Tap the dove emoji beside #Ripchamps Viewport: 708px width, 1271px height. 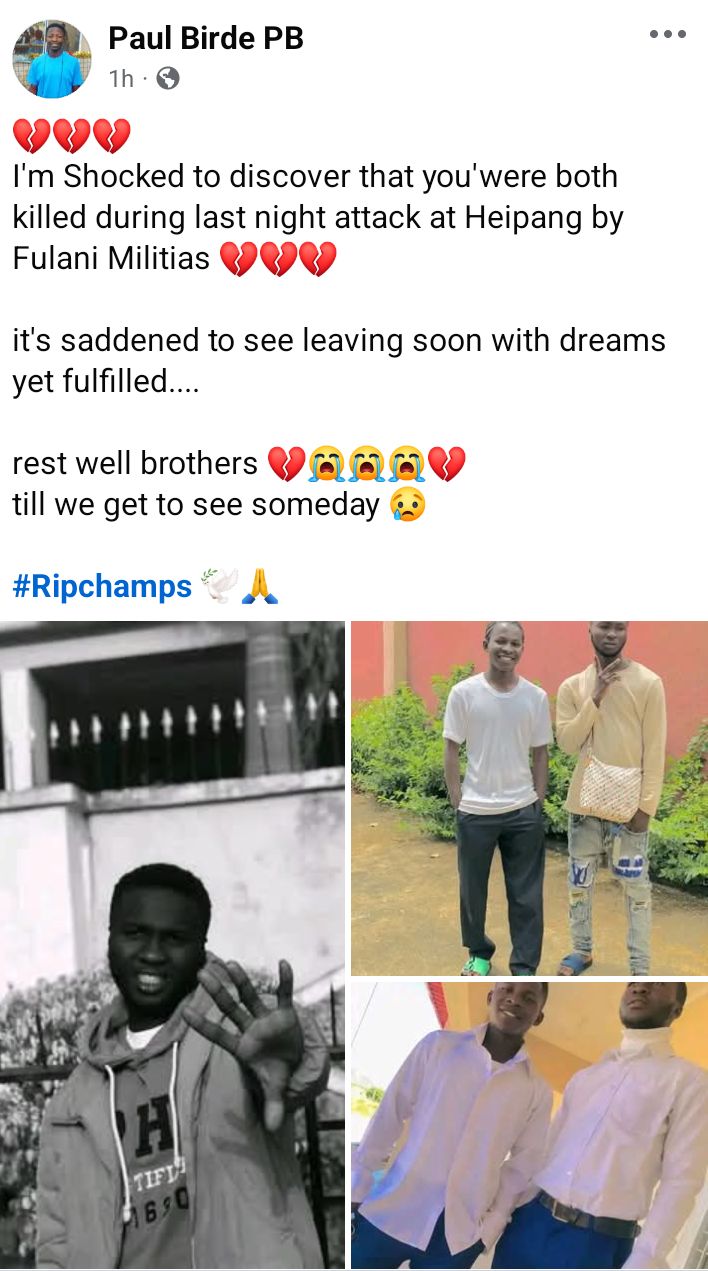(219, 586)
